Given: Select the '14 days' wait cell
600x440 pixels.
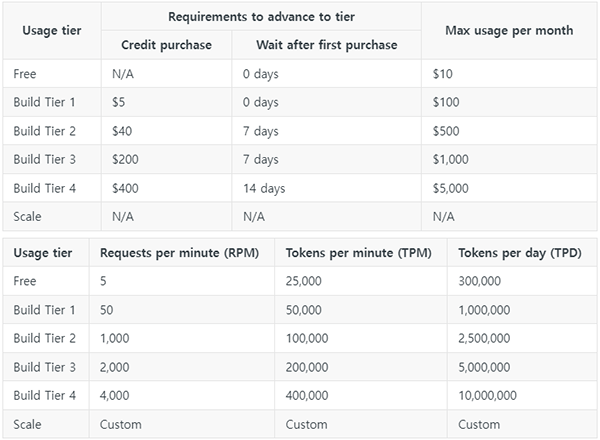Looking at the screenshot, I should (x=264, y=188).
